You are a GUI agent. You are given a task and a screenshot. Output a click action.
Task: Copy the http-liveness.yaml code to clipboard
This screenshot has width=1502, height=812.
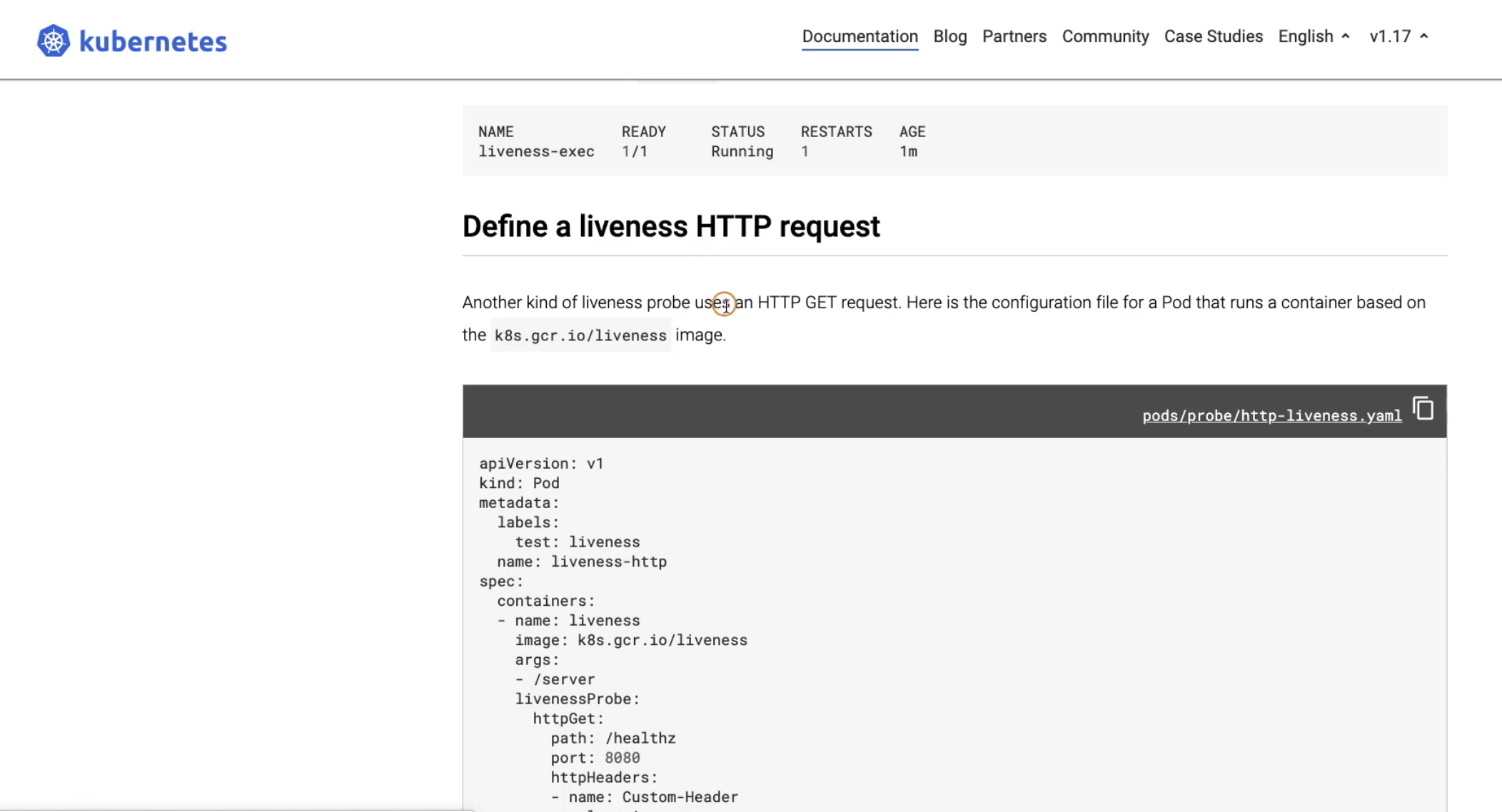tap(1423, 409)
